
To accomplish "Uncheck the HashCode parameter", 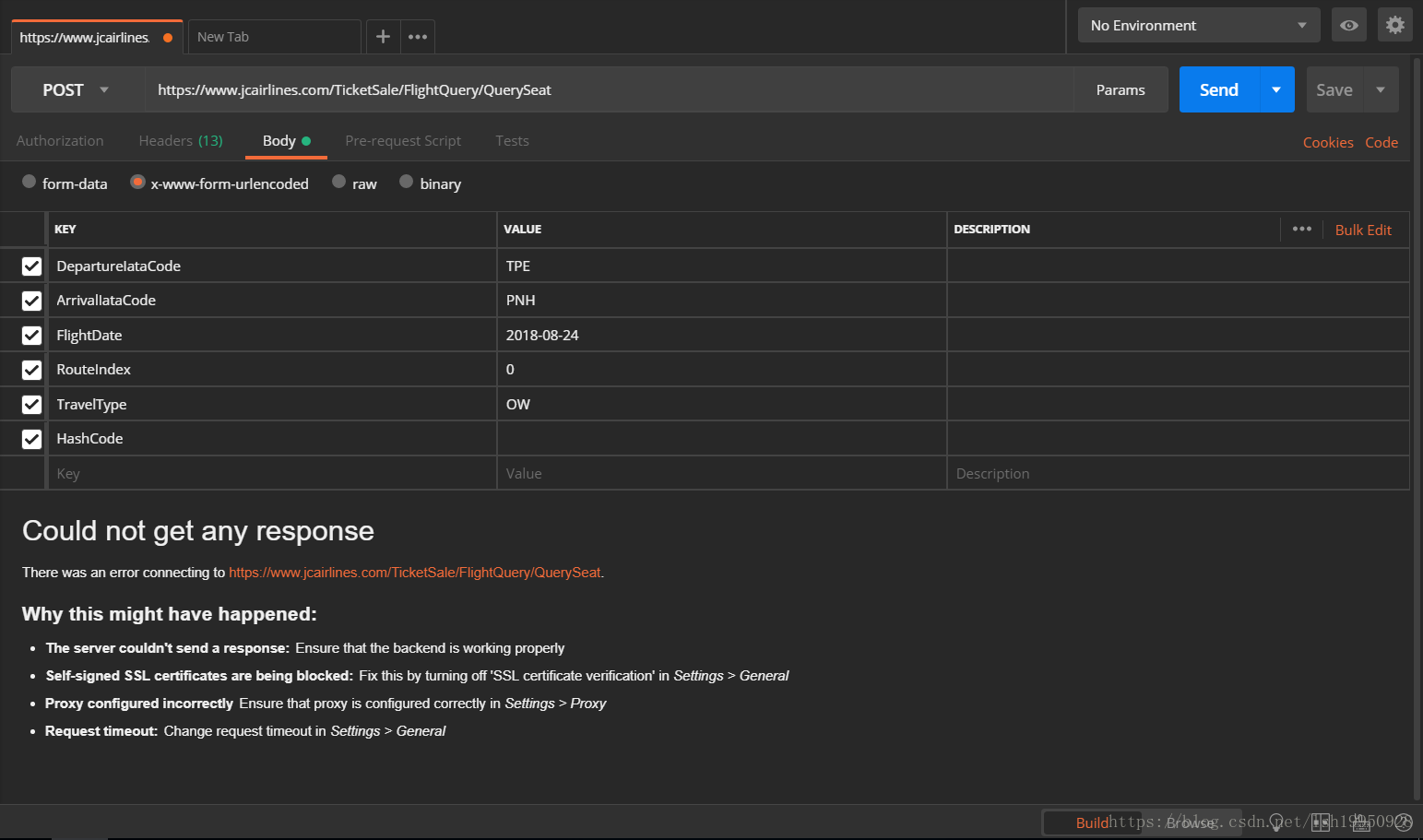I will coord(31,439).
